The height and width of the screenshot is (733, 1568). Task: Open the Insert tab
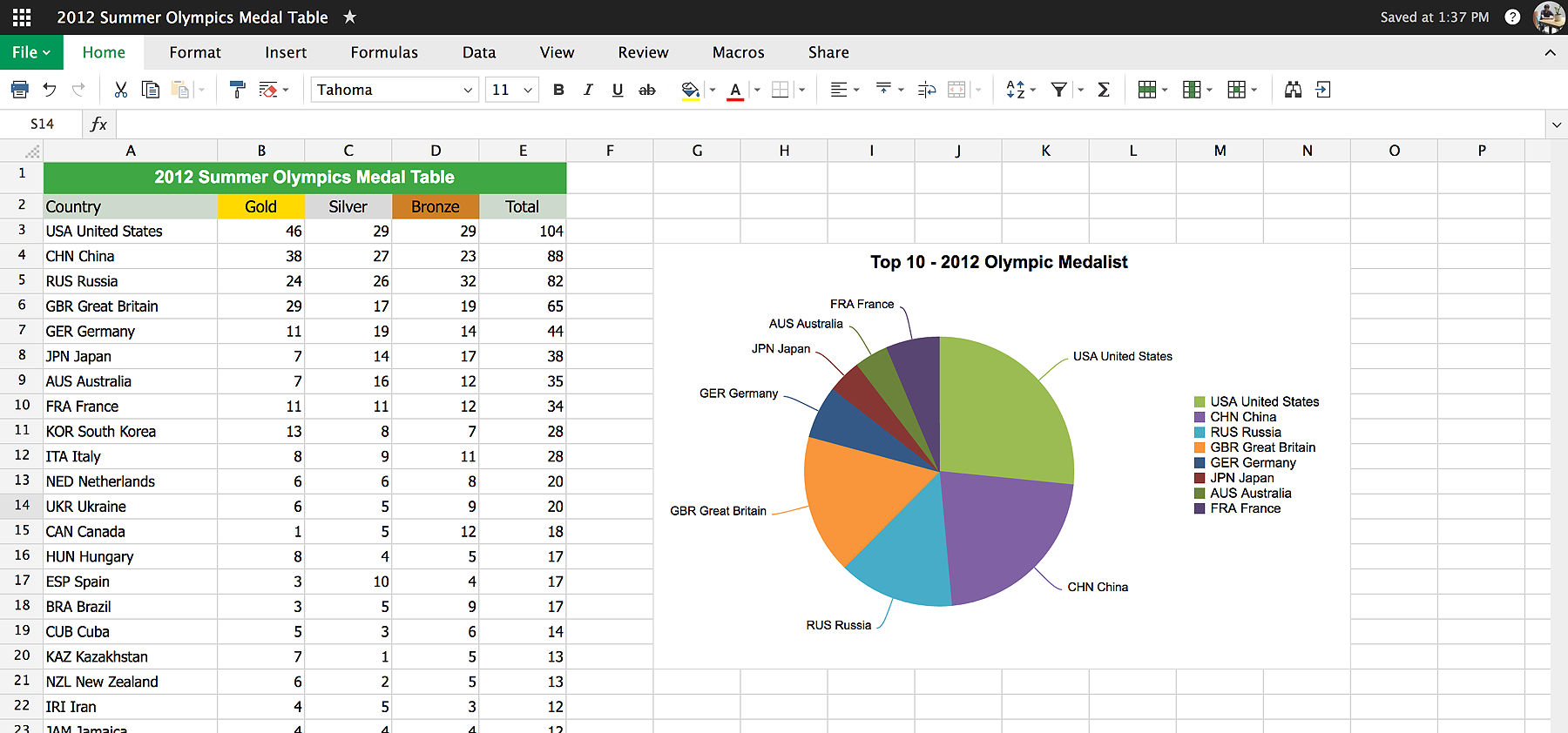click(x=286, y=52)
